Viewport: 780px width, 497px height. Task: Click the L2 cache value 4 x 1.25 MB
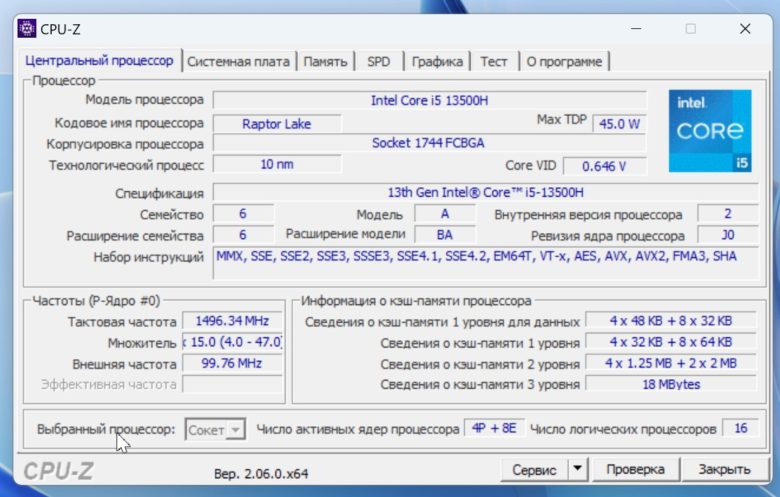point(671,363)
